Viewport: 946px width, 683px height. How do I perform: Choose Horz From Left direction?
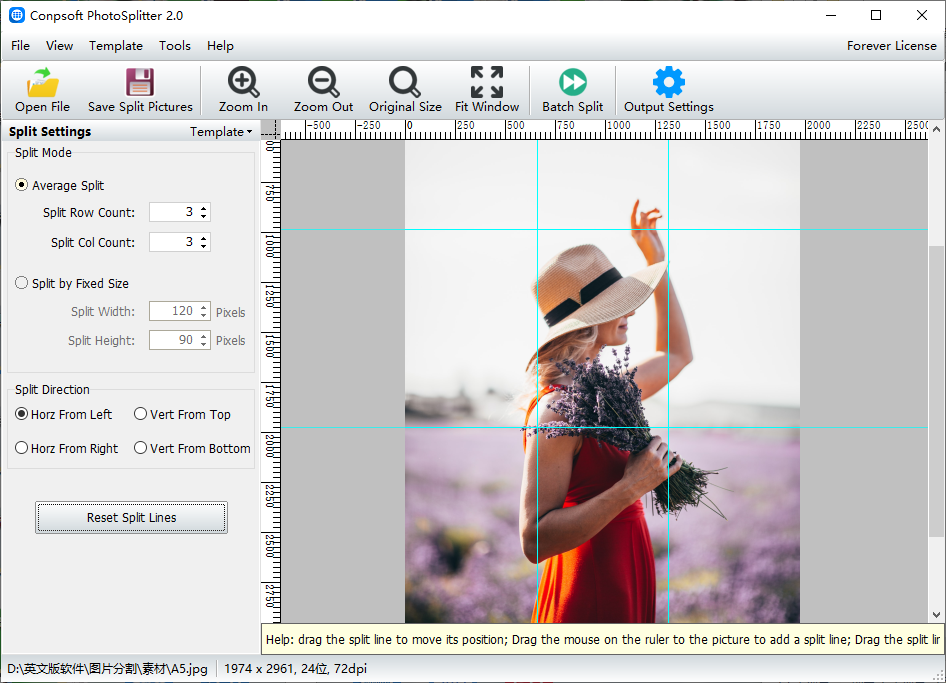(21, 413)
